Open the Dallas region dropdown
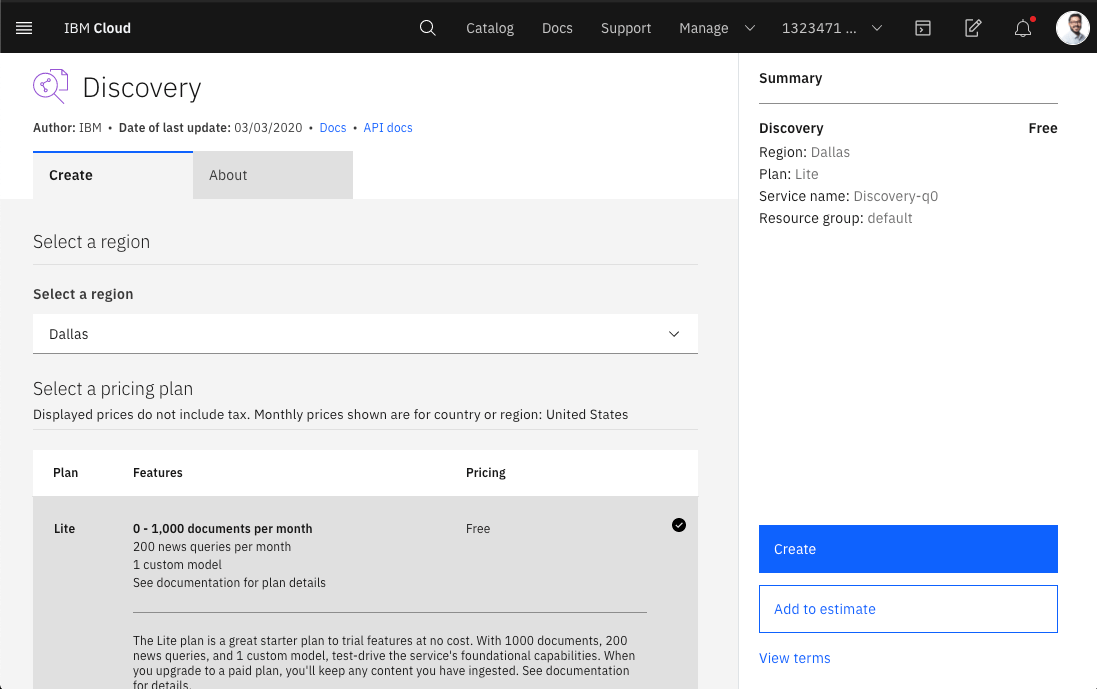1097x689 pixels. click(365, 334)
